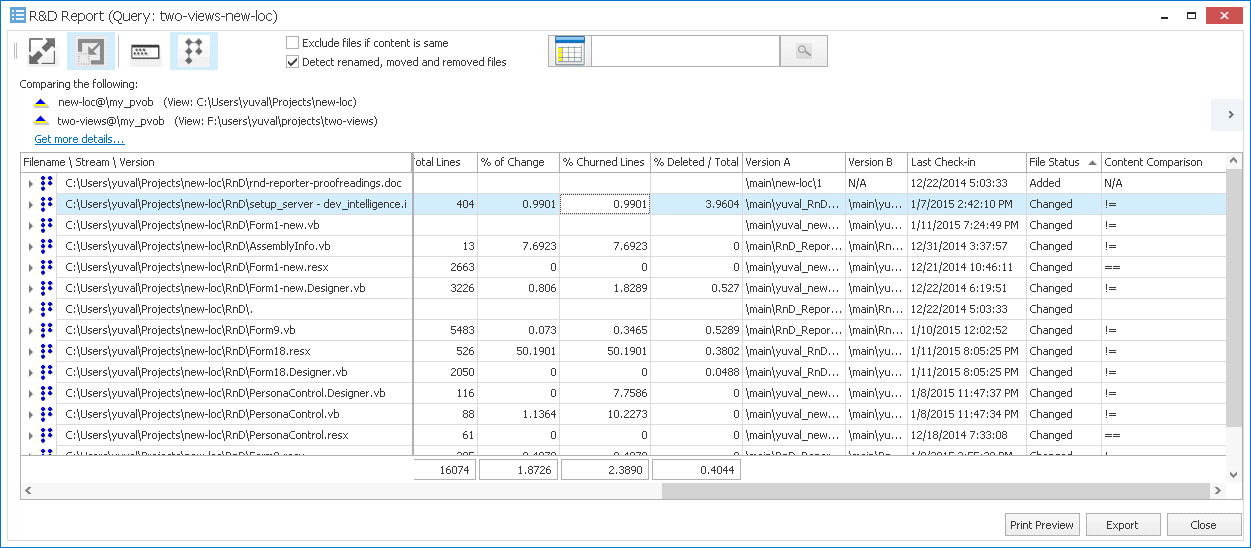Click the collapse-all arrow toolbar icon

tap(91, 52)
